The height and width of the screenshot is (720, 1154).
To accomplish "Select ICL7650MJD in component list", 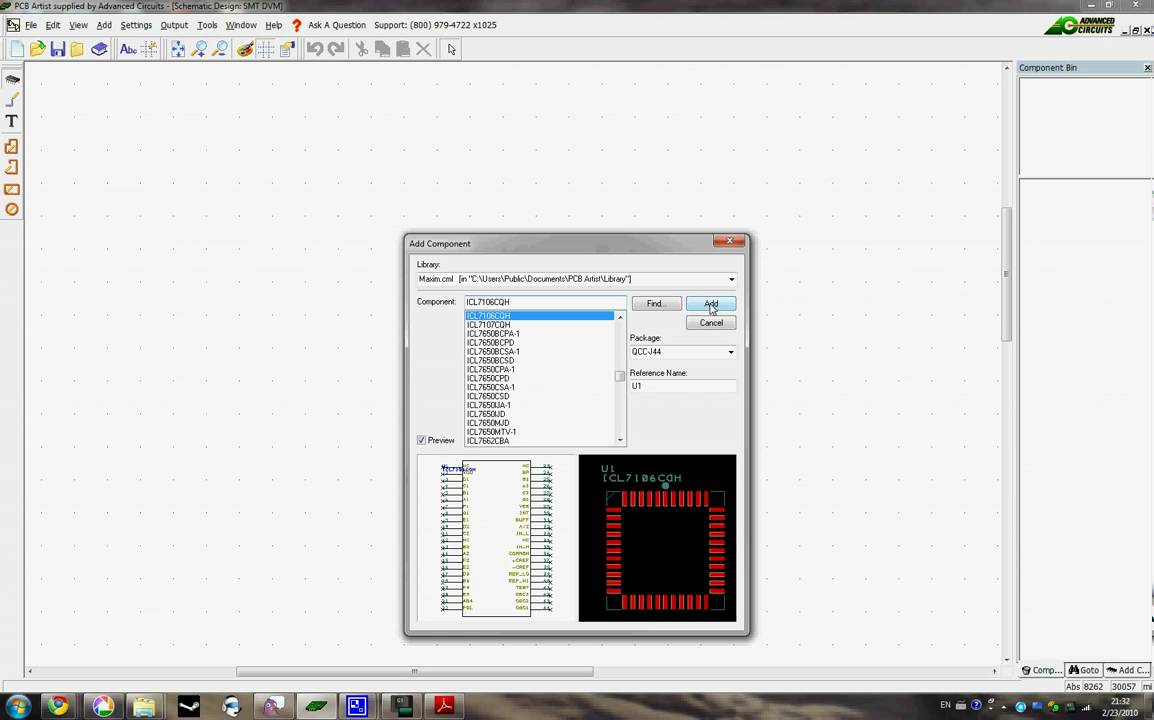I will point(488,423).
